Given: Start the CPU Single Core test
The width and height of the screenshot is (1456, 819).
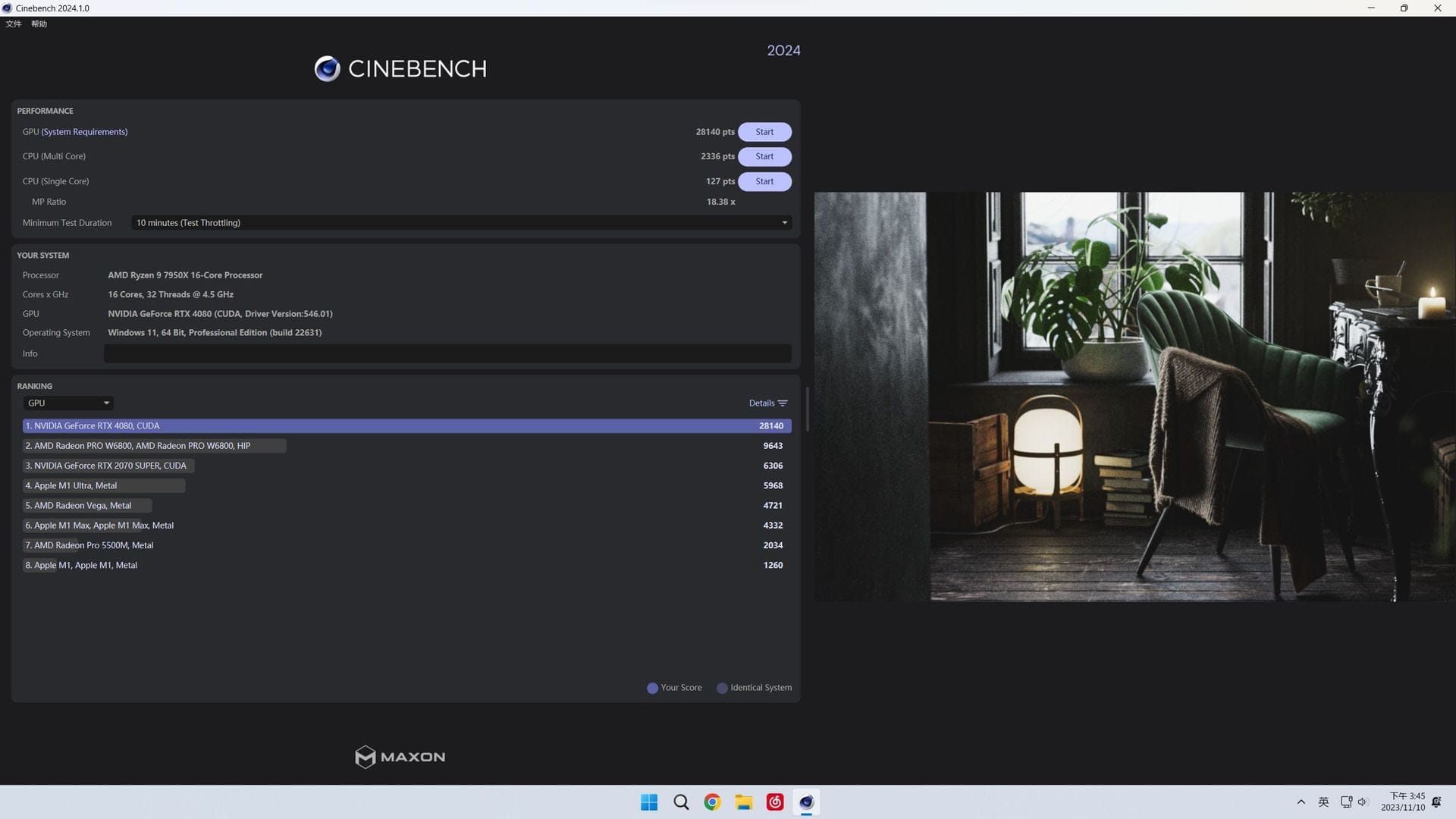Looking at the screenshot, I should (764, 181).
